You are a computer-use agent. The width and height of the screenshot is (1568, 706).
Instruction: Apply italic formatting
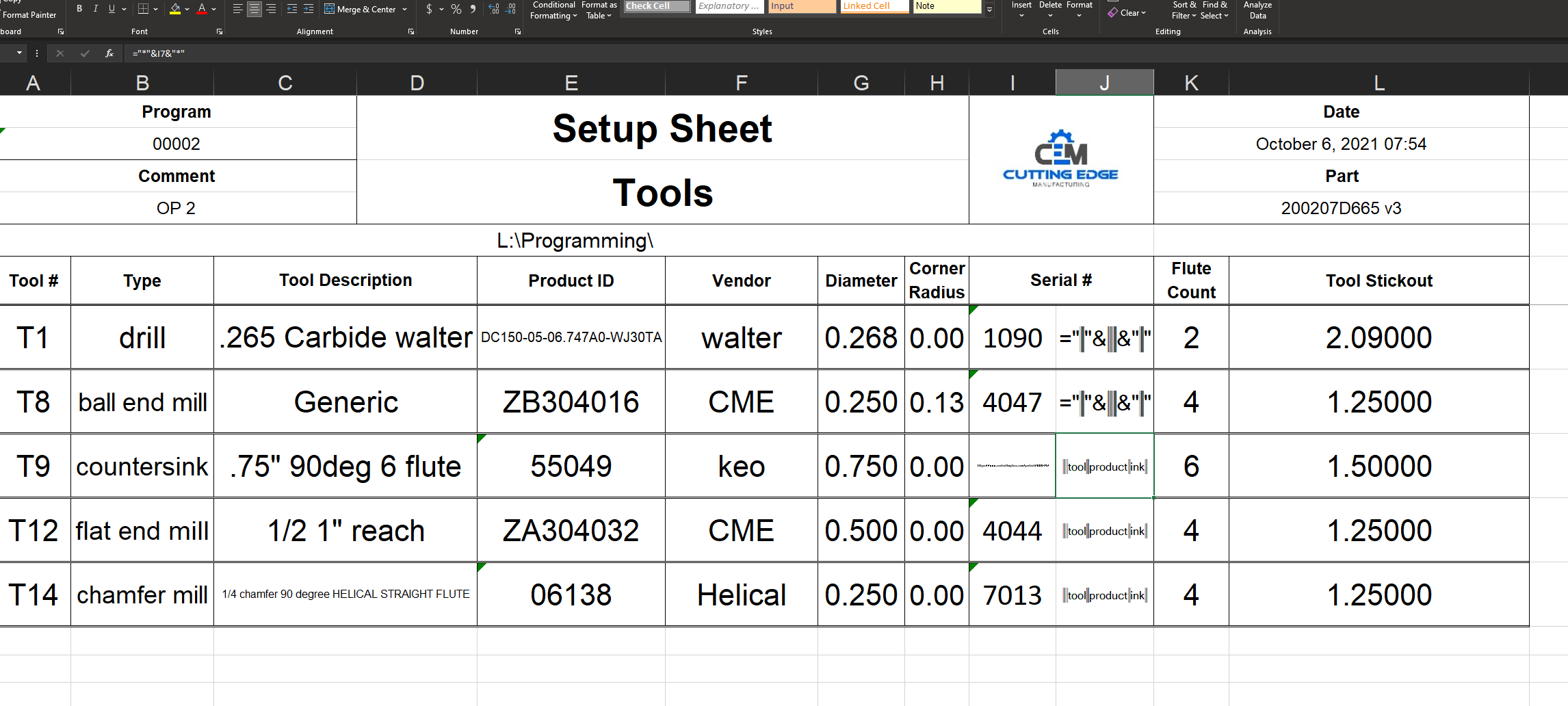coord(95,8)
